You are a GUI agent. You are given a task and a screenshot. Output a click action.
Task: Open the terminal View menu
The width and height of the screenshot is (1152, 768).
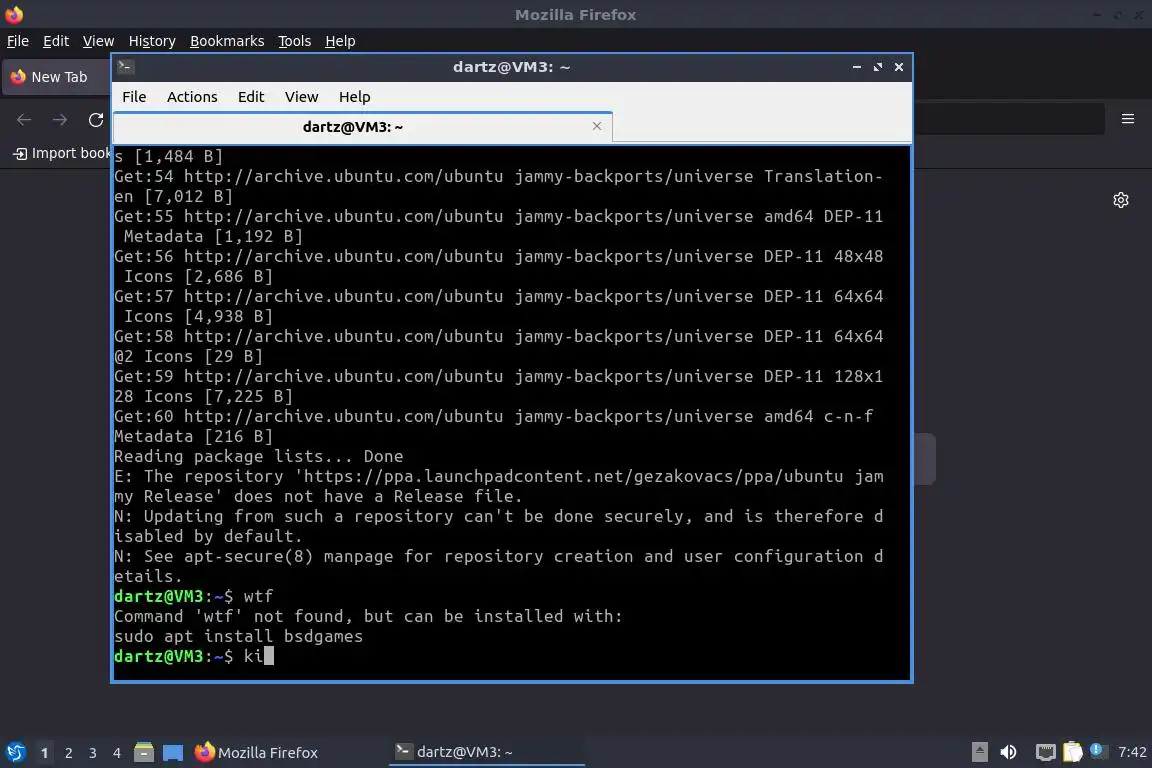coord(301,97)
